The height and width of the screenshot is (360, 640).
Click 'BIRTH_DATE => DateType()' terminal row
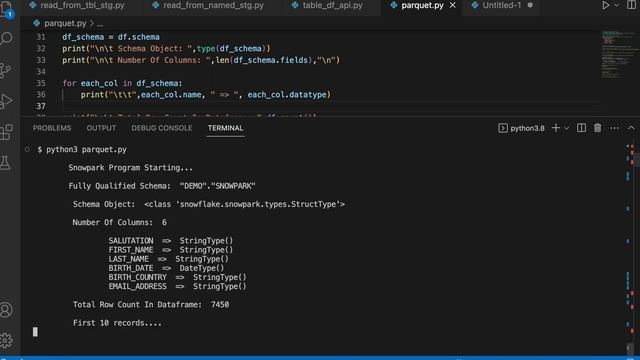tap(166, 268)
